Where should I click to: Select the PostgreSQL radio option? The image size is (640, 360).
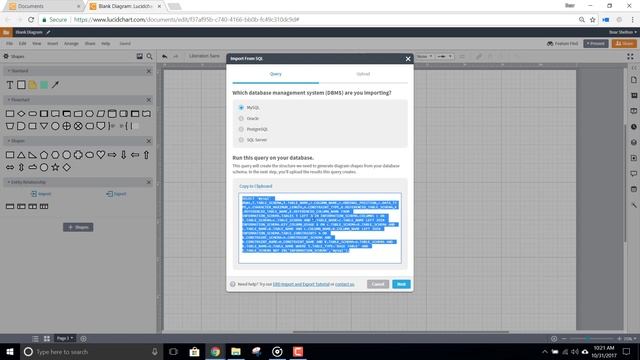tap(241, 129)
